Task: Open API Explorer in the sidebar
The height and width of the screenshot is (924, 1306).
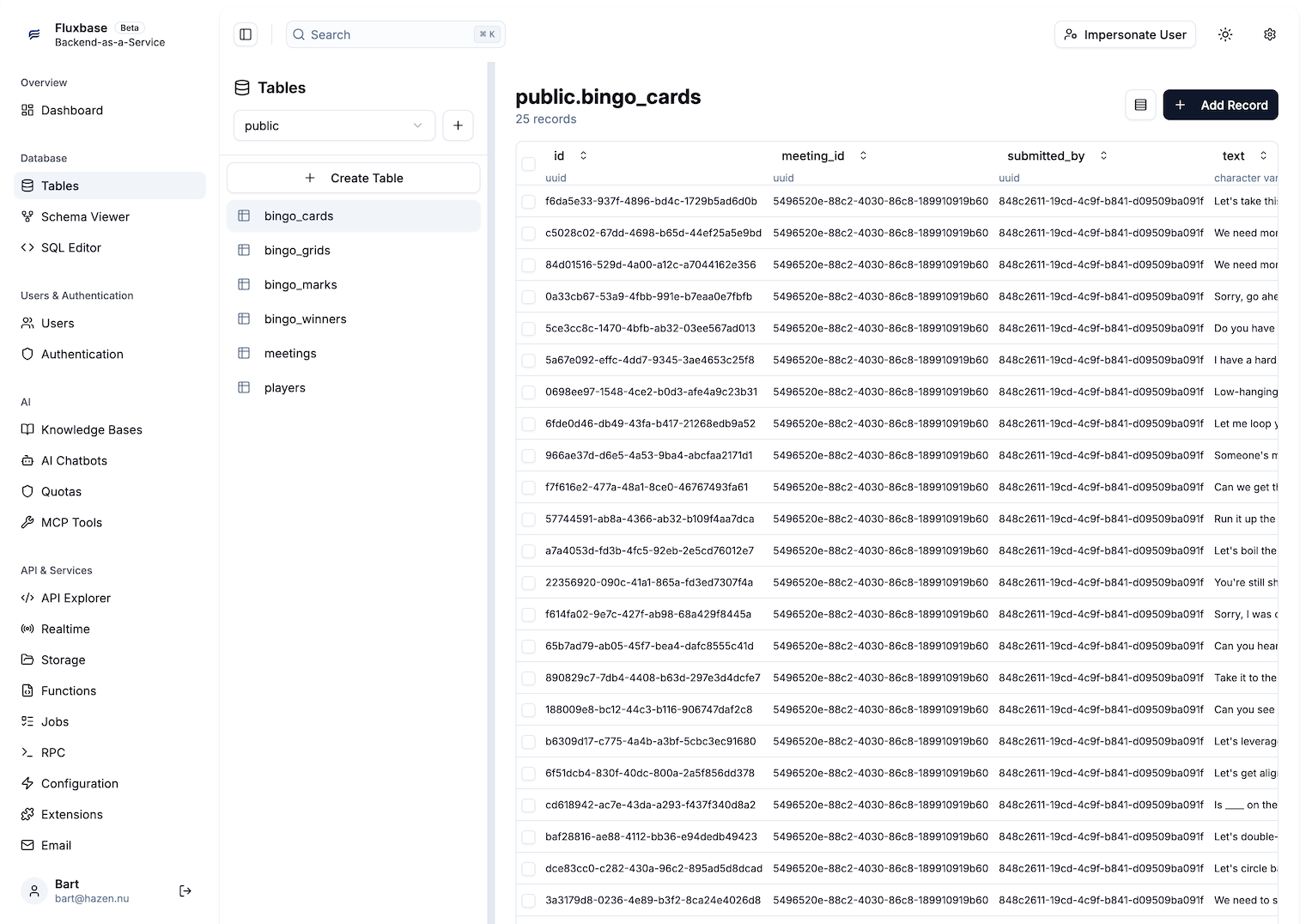Action: [110, 598]
